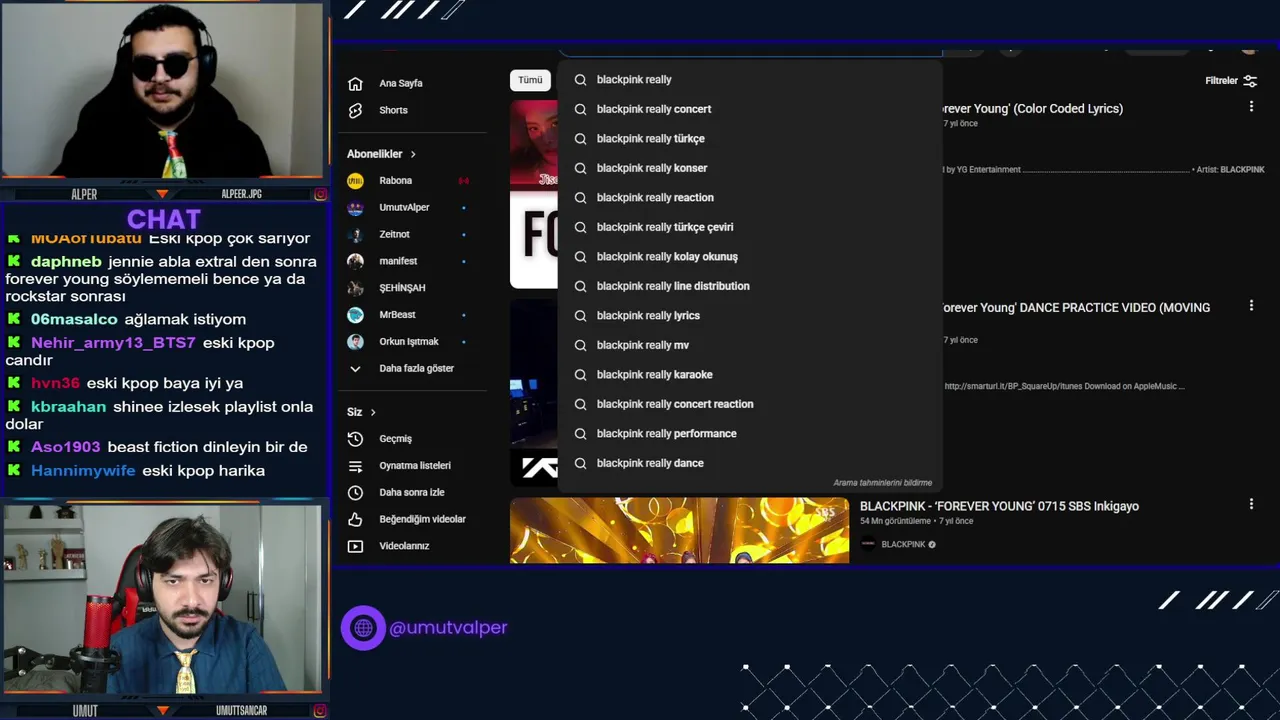The width and height of the screenshot is (1280, 720).
Task: Click chat username Nehir_army13_BTS7
Action: [113, 343]
